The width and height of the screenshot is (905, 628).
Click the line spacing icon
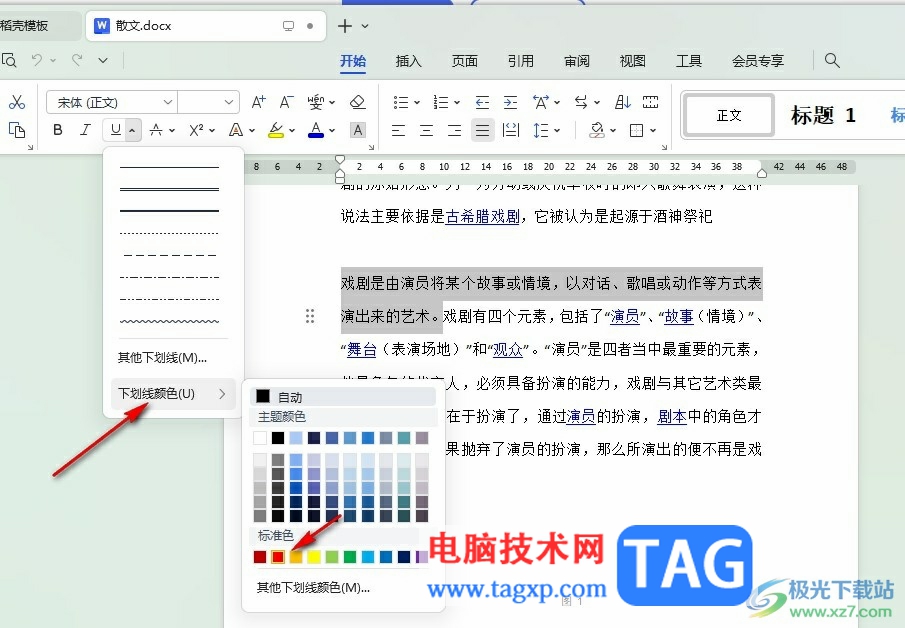tap(541, 130)
